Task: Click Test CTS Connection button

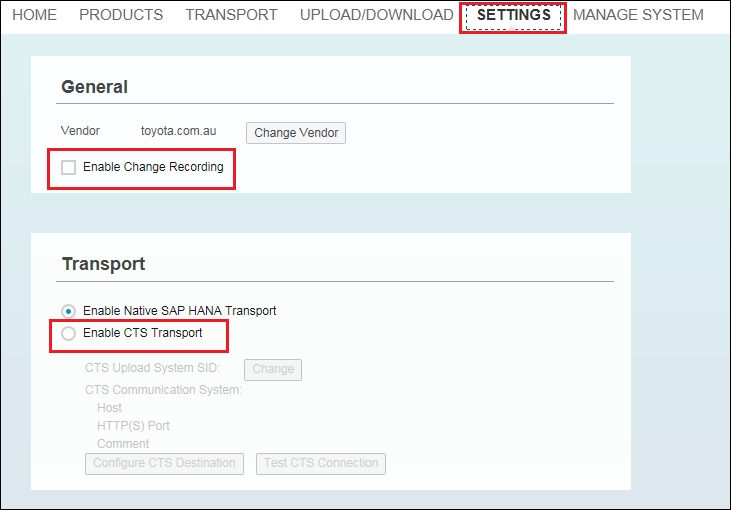Action: click(321, 463)
